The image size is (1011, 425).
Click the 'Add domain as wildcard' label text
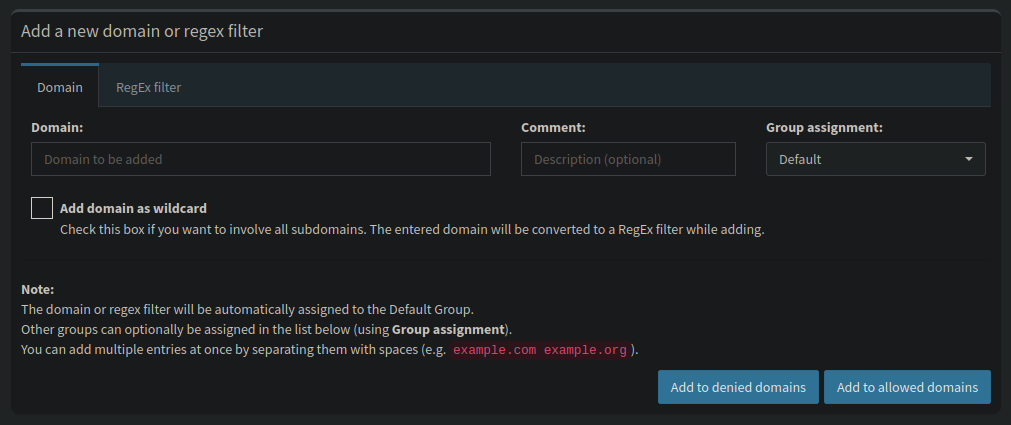click(x=133, y=208)
